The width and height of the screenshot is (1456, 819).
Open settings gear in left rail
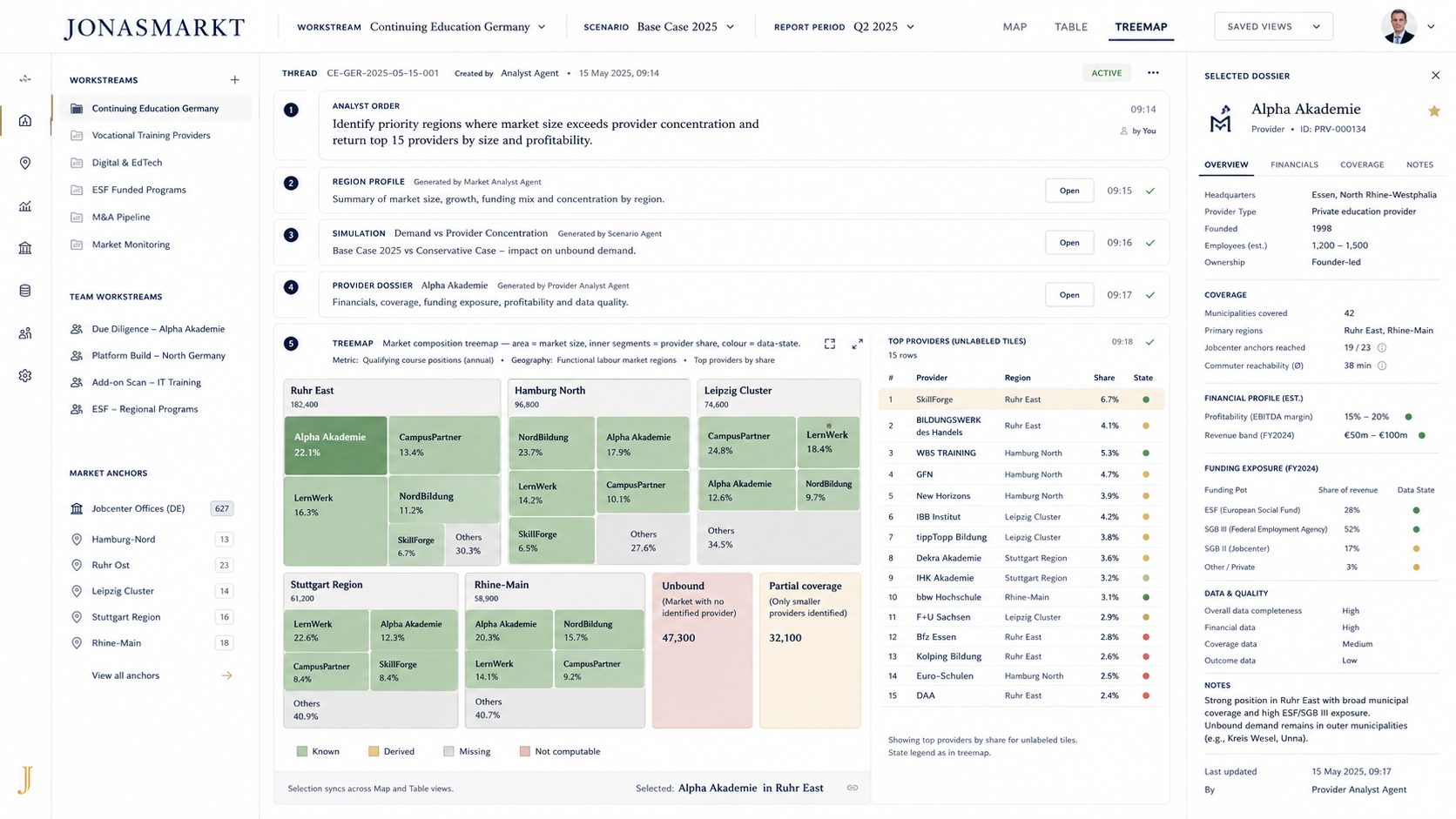(x=25, y=376)
